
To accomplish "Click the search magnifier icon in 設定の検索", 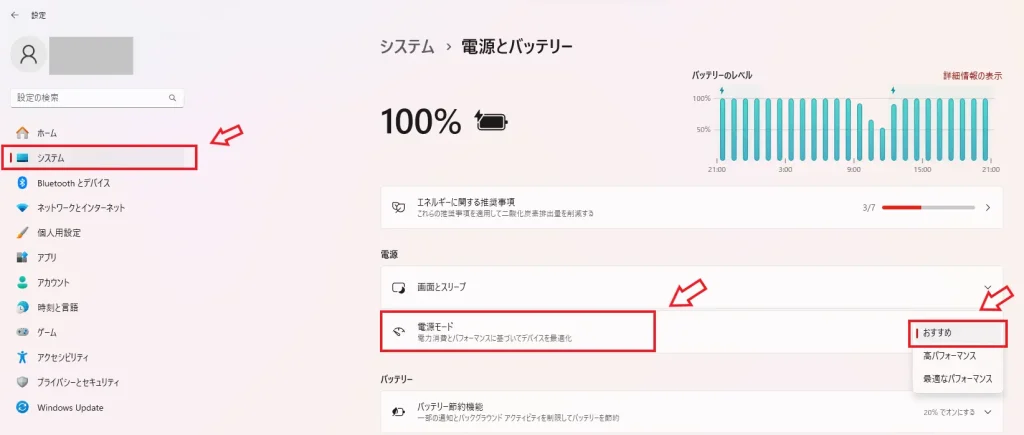I will (x=172, y=98).
